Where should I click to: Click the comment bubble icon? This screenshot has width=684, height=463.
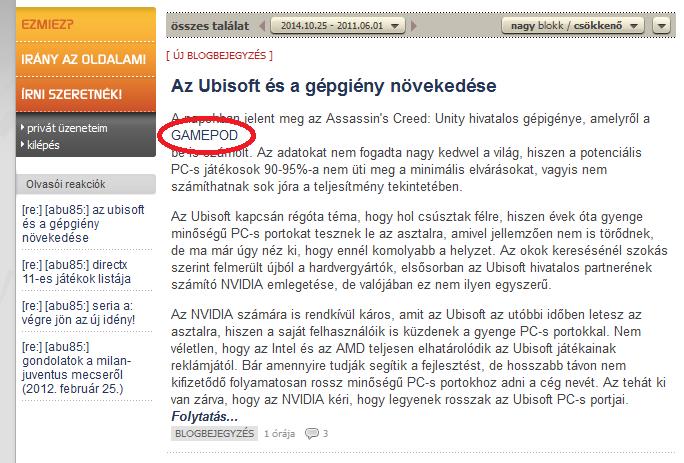coord(312,433)
